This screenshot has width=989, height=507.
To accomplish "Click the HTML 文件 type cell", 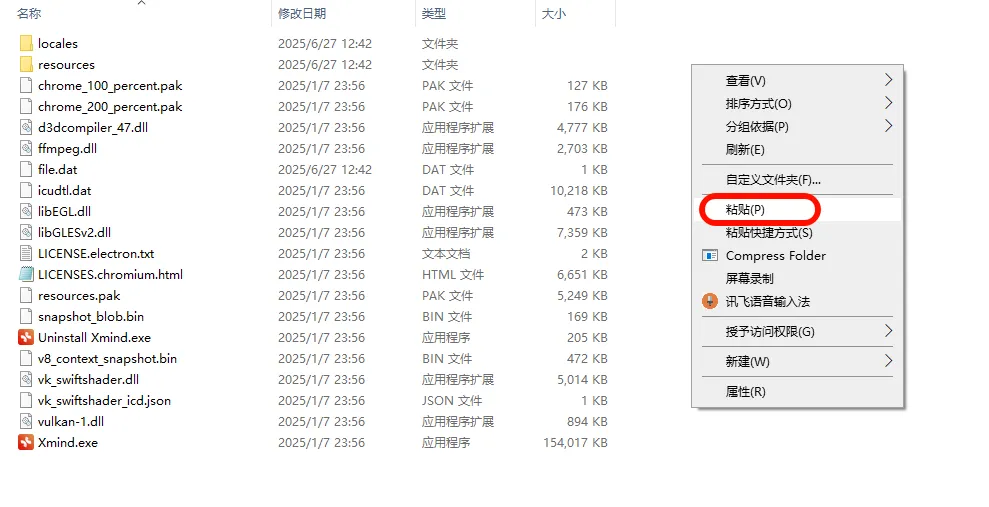I will click(453, 274).
